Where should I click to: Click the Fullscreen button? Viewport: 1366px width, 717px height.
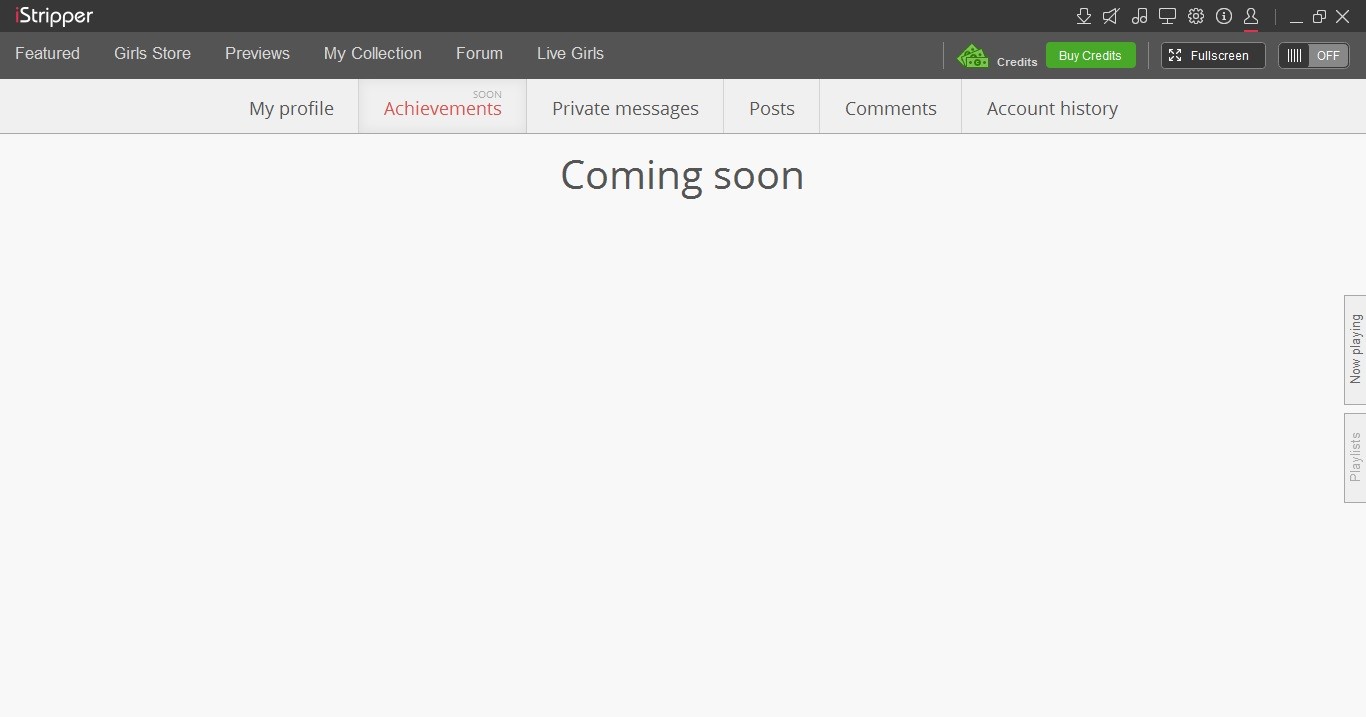click(1212, 56)
